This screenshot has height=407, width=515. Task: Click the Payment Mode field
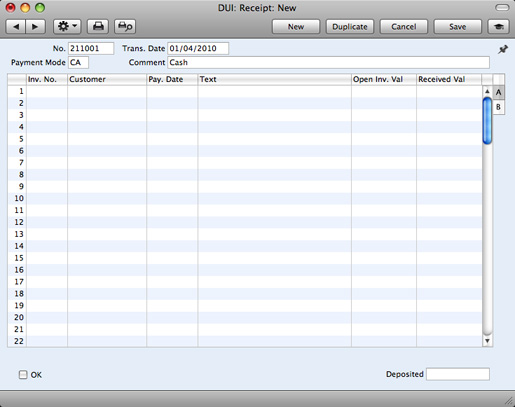click(78, 62)
